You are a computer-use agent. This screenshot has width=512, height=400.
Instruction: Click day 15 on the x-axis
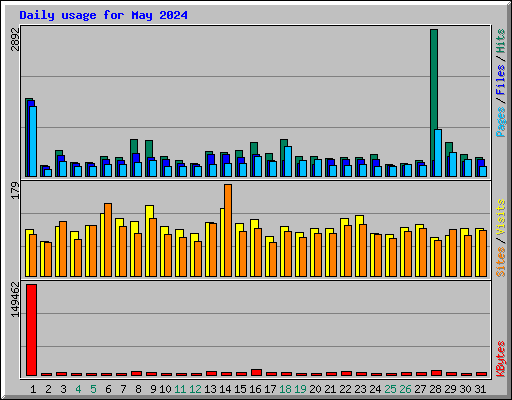[240, 389]
